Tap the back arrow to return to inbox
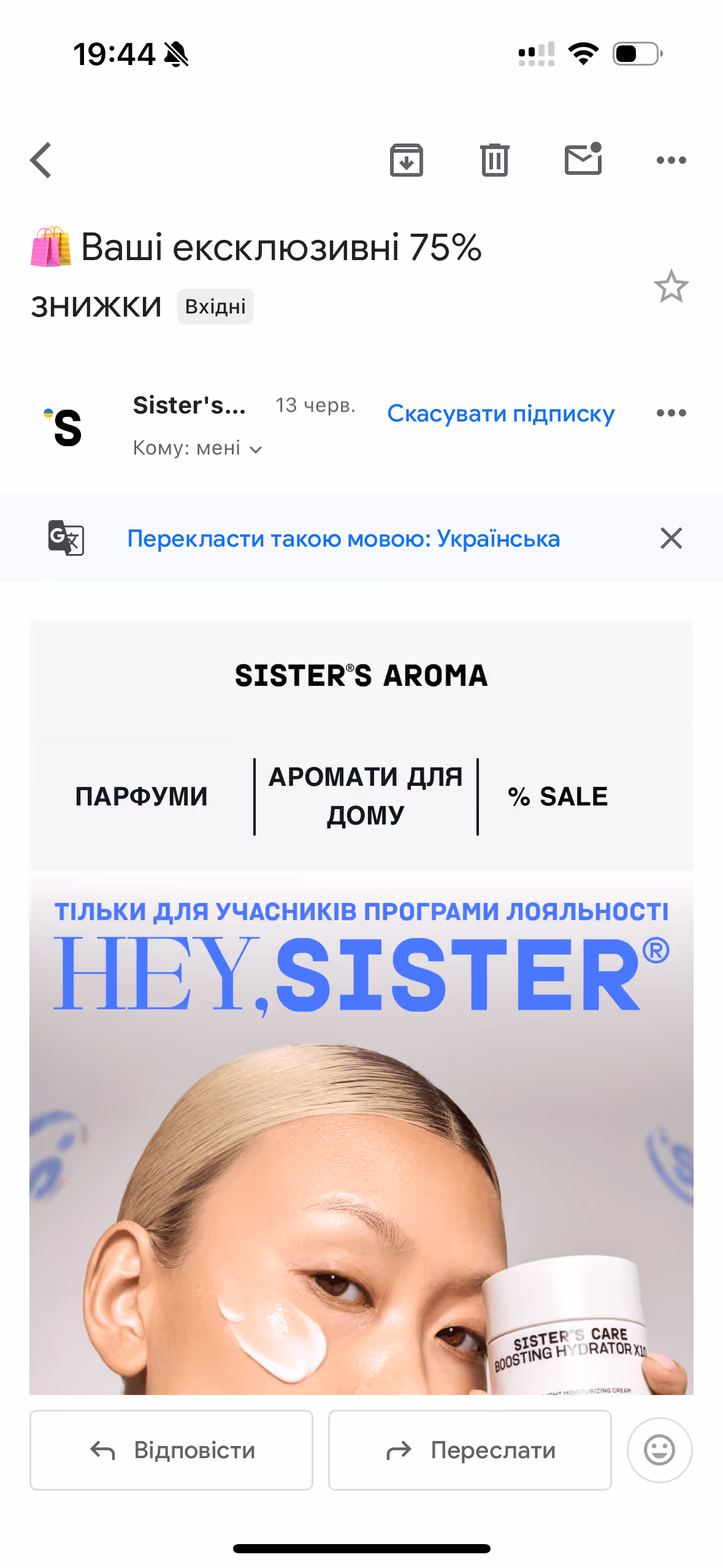Viewport: 723px width, 1568px height. point(41,160)
